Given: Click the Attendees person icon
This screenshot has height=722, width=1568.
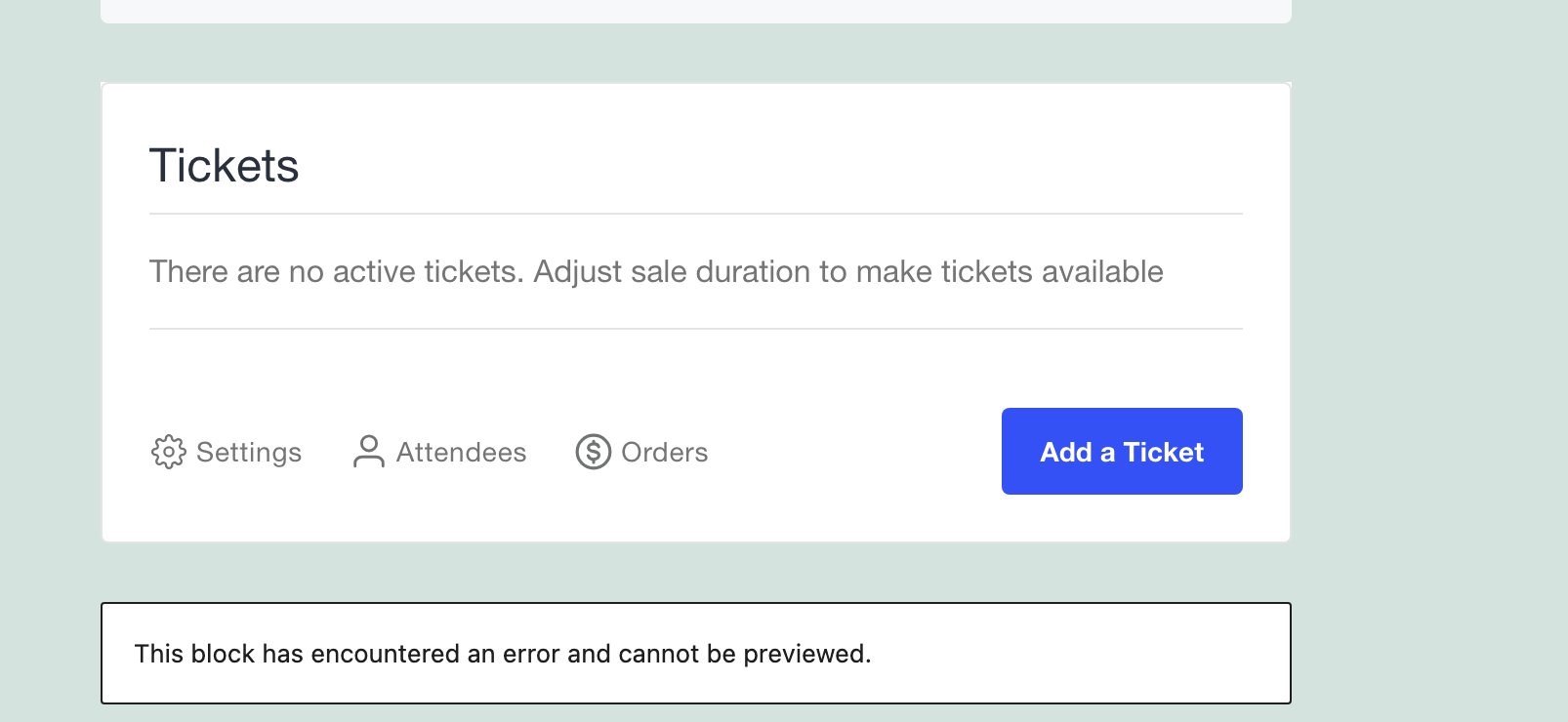Looking at the screenshot, I should [369, 452].
